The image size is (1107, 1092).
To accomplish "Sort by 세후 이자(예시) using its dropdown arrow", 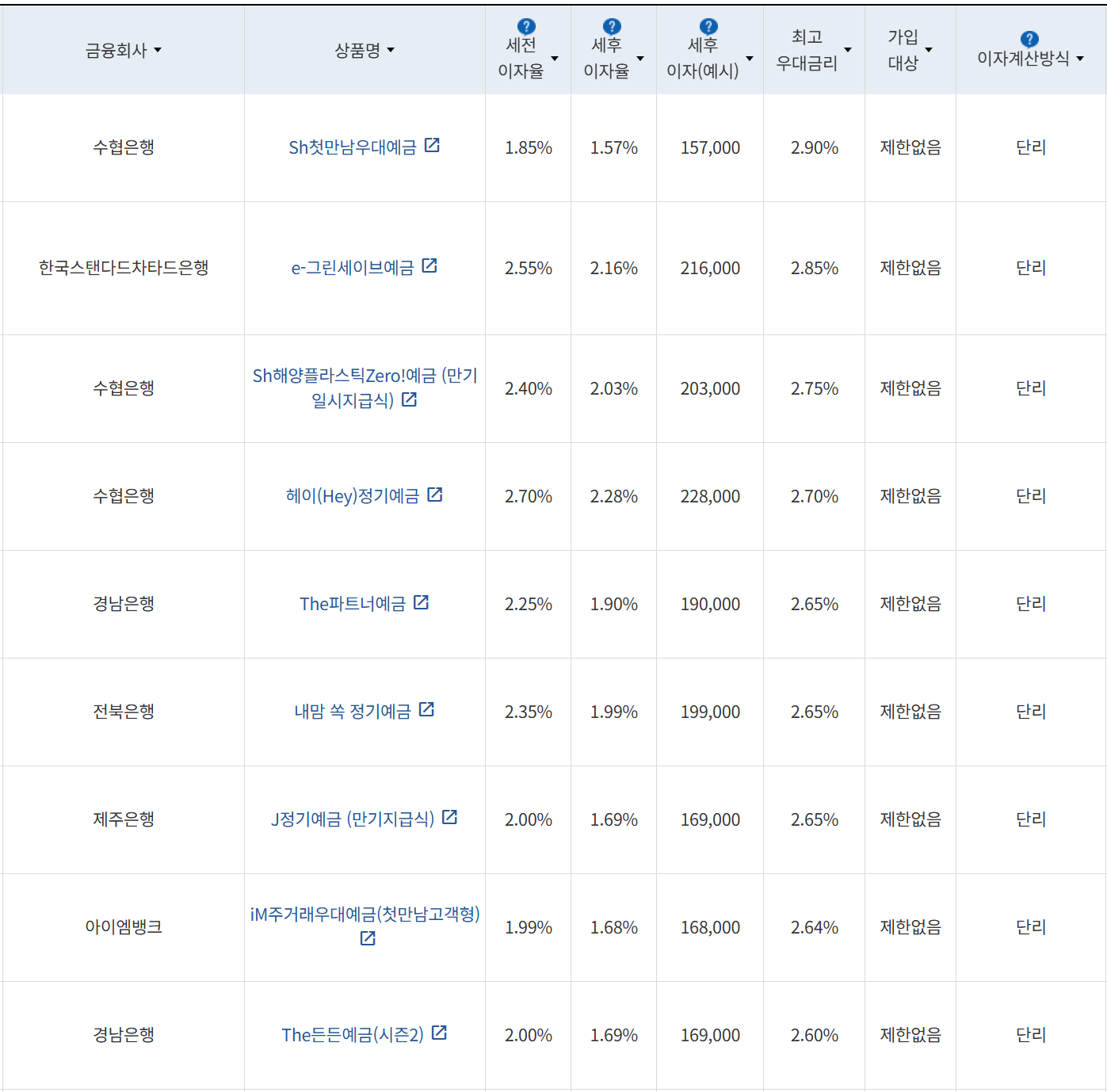I will coord(748,57).
